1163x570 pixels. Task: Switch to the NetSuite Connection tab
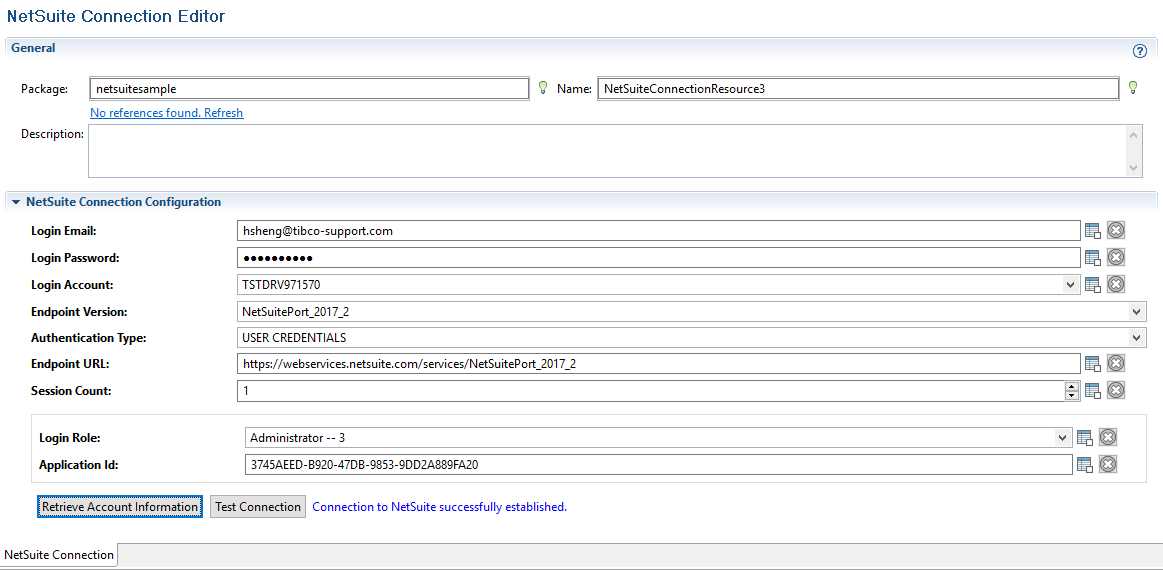(x=59, y=555)
